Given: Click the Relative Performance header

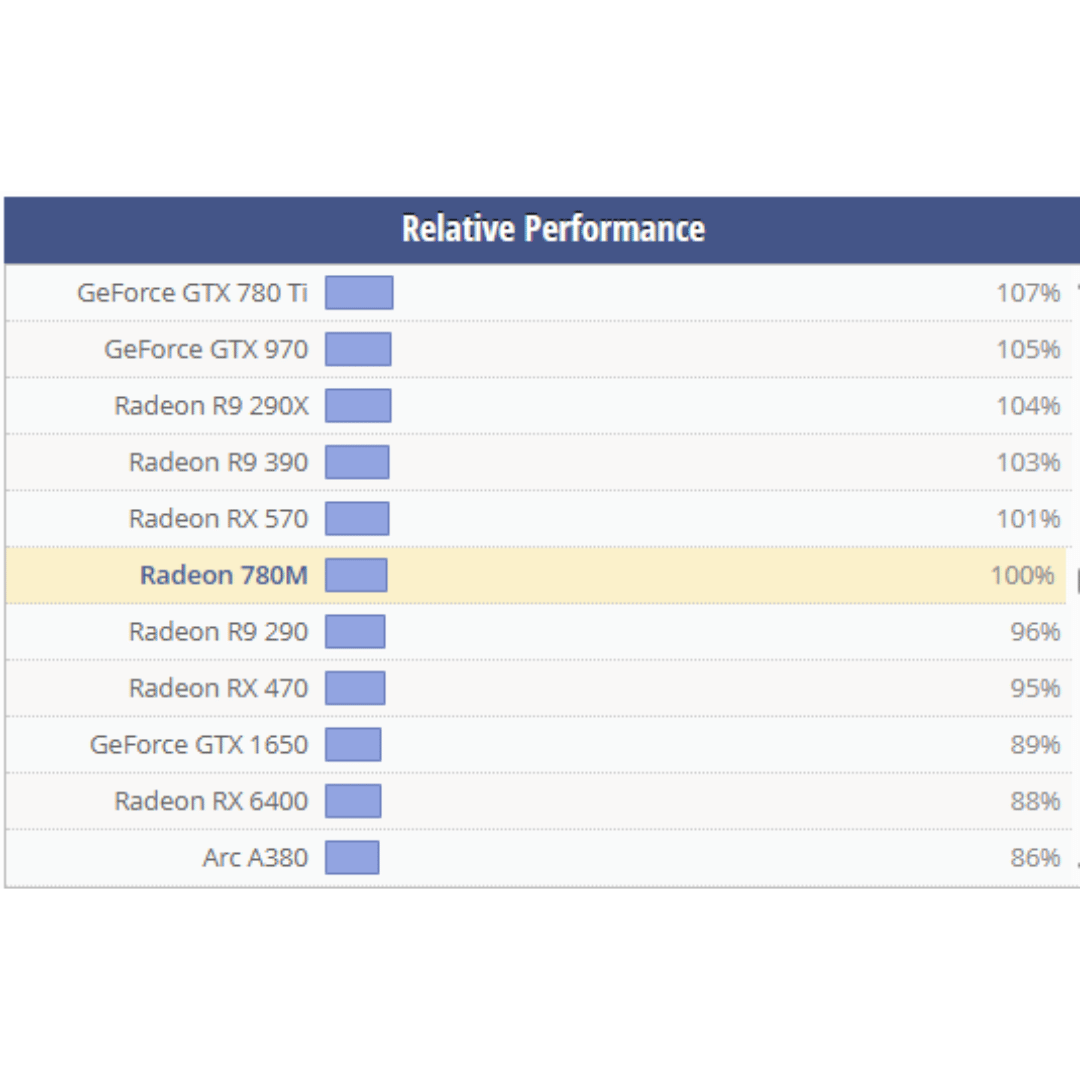Looking at the screenshot, I should tap(553, 229).
